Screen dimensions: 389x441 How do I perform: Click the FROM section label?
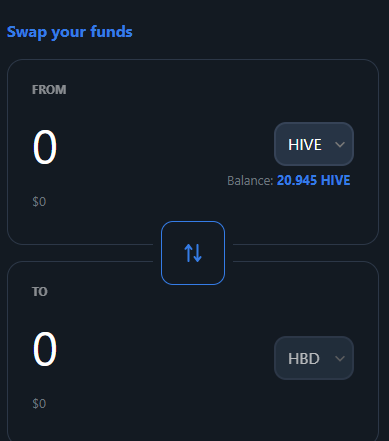(49, 90)
